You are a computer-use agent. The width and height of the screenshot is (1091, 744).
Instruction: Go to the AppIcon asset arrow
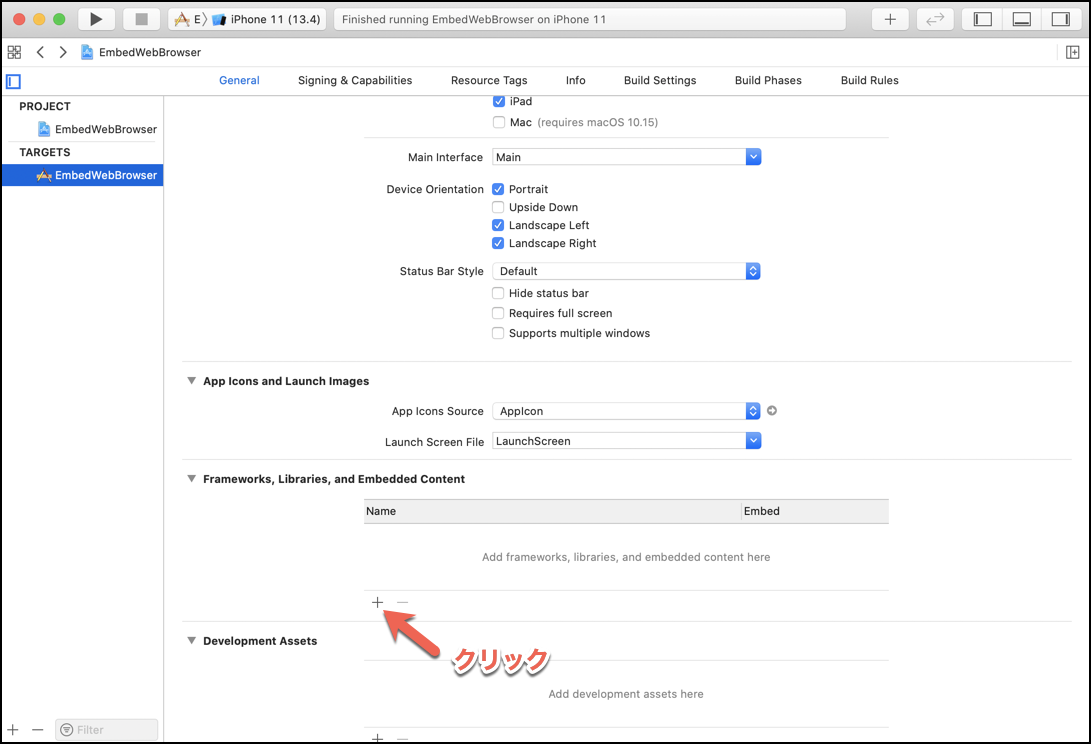click(772, 411)
